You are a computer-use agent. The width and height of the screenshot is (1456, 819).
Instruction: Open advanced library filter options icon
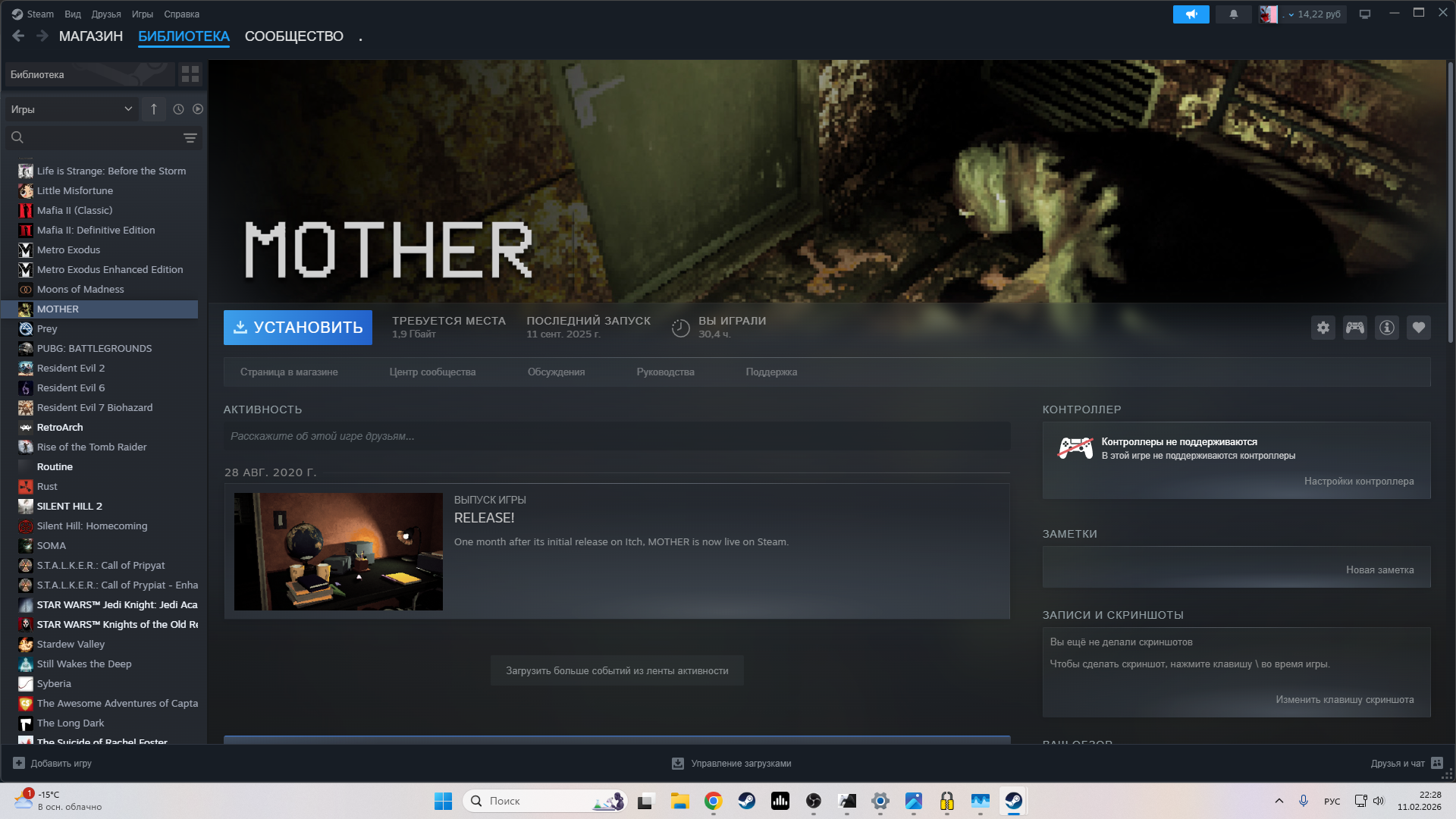tap(190, 138)
